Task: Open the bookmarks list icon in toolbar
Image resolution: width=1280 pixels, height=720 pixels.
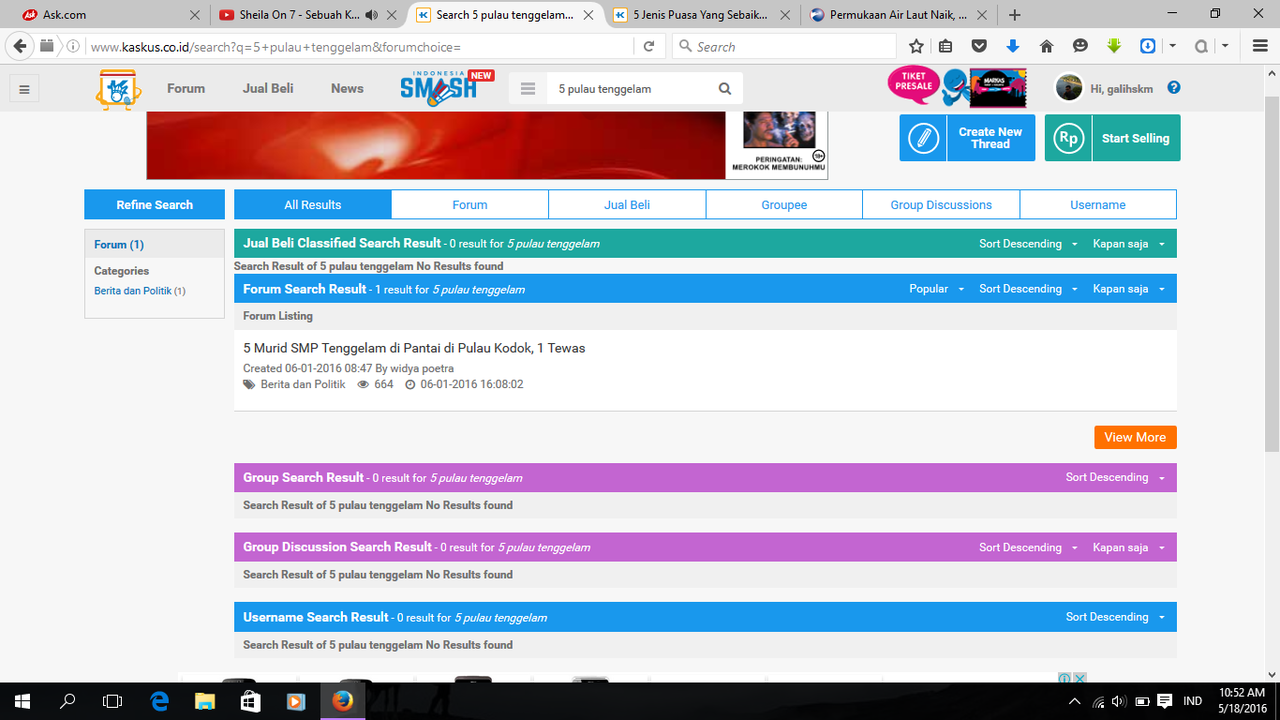Action: (x=946, y=46)
